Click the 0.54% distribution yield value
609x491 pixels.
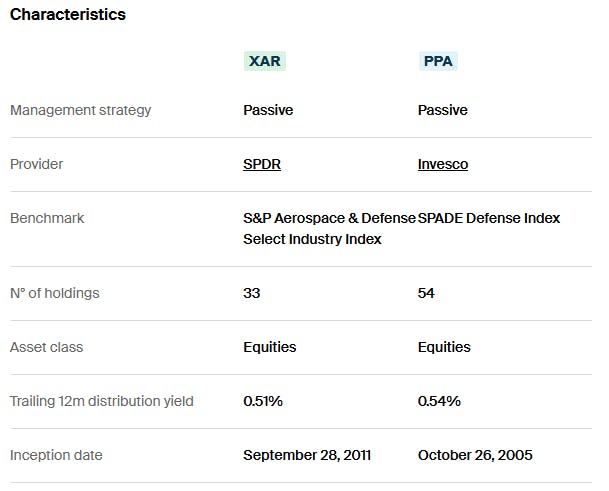(x=439, y=401)
